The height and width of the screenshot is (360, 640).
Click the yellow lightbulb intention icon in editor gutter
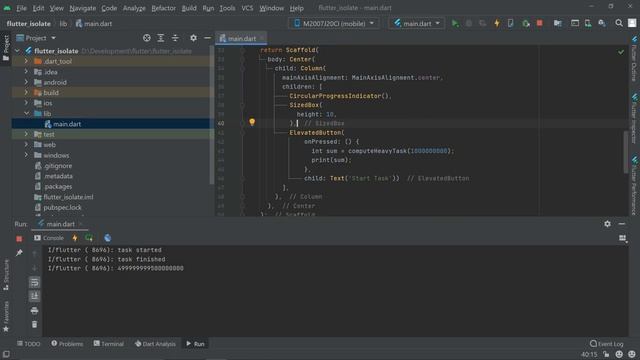(252, 122)
